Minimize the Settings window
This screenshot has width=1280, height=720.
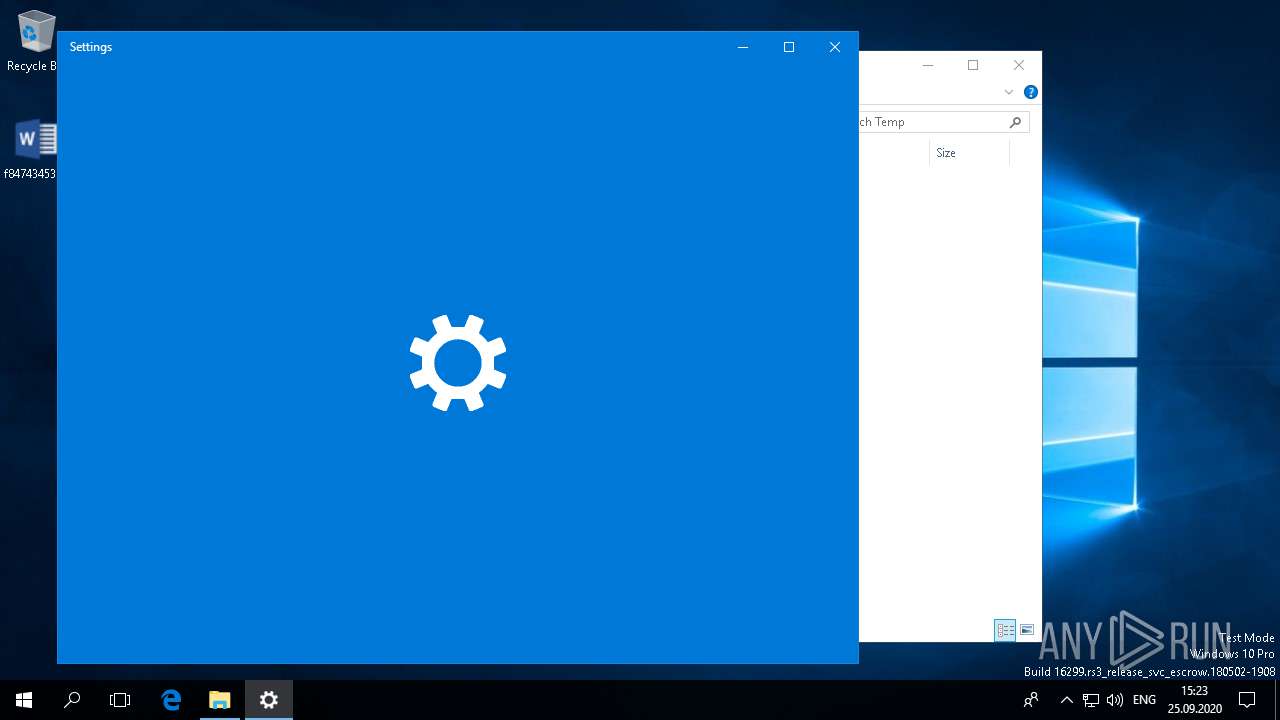point(743,47)
